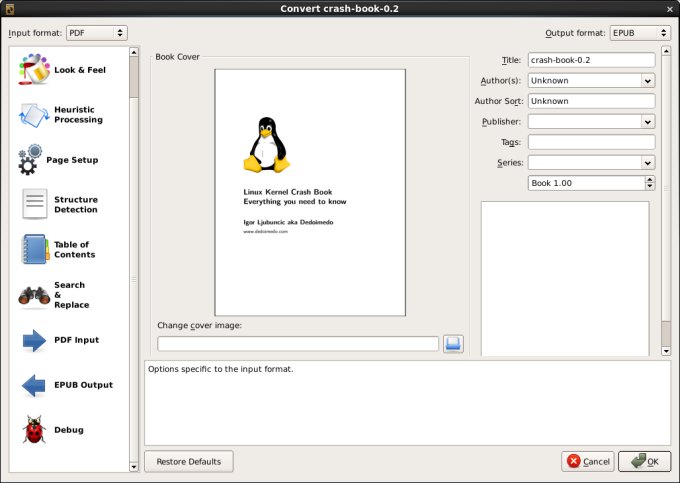Select Search & Replace binoculars icon
Screen dimensions: 680x483
(x=34, y=295)
